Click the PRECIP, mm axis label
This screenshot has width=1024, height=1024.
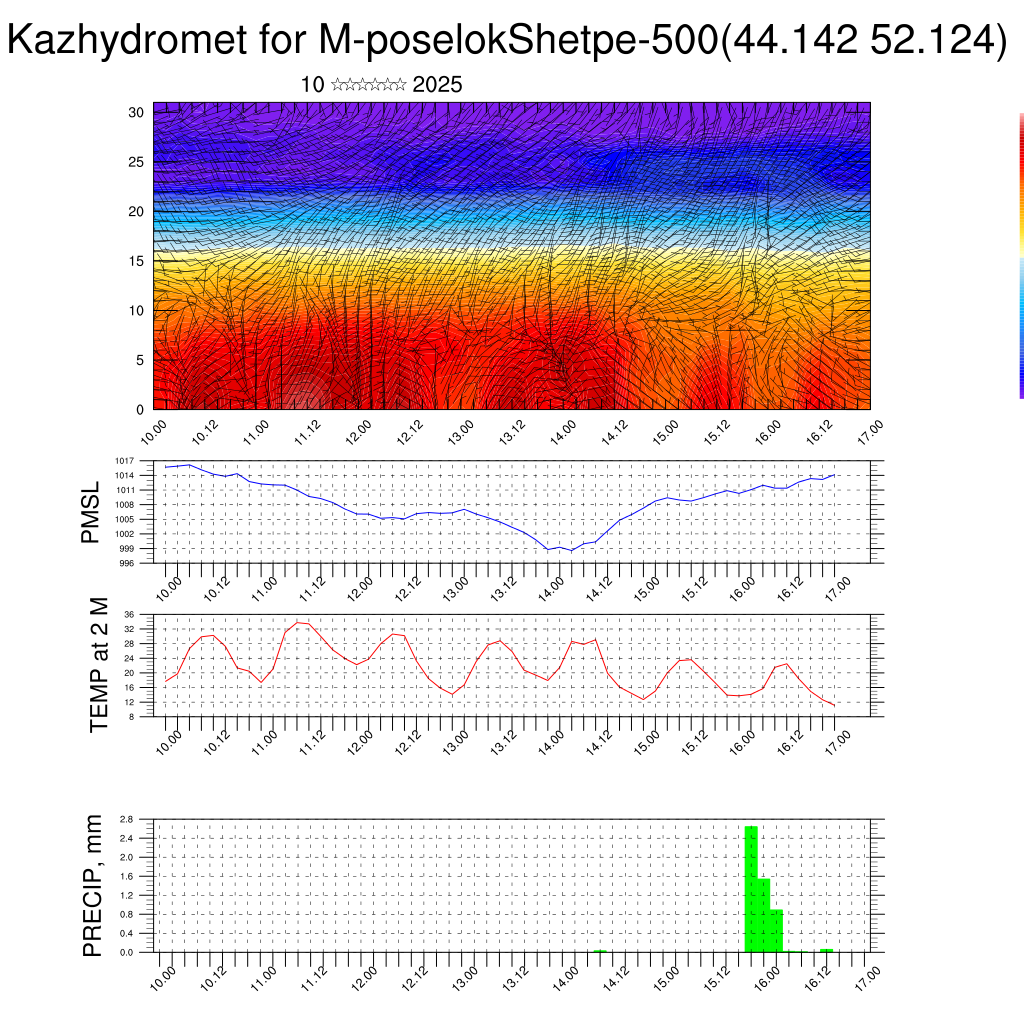point(93,886)
